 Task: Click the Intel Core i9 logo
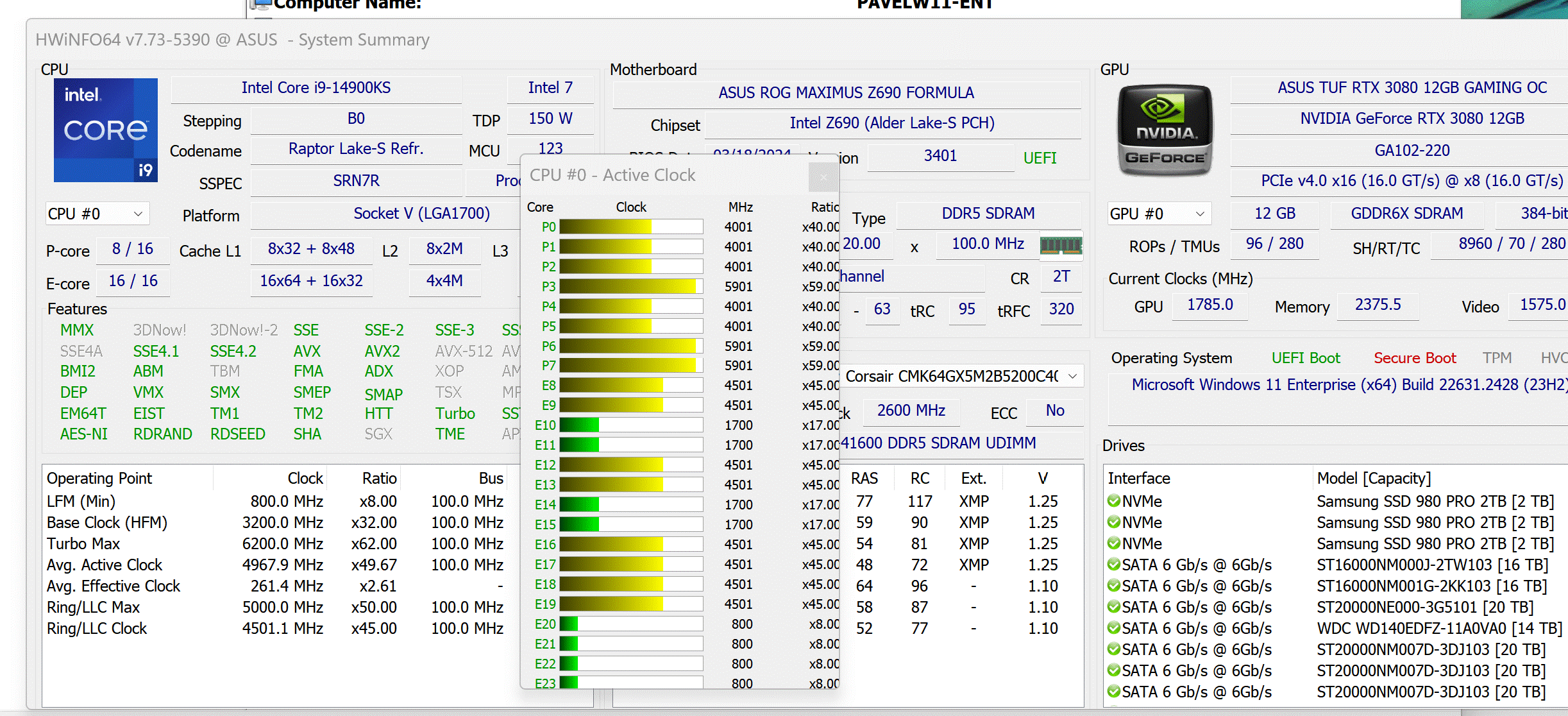[x=106, y=130]
